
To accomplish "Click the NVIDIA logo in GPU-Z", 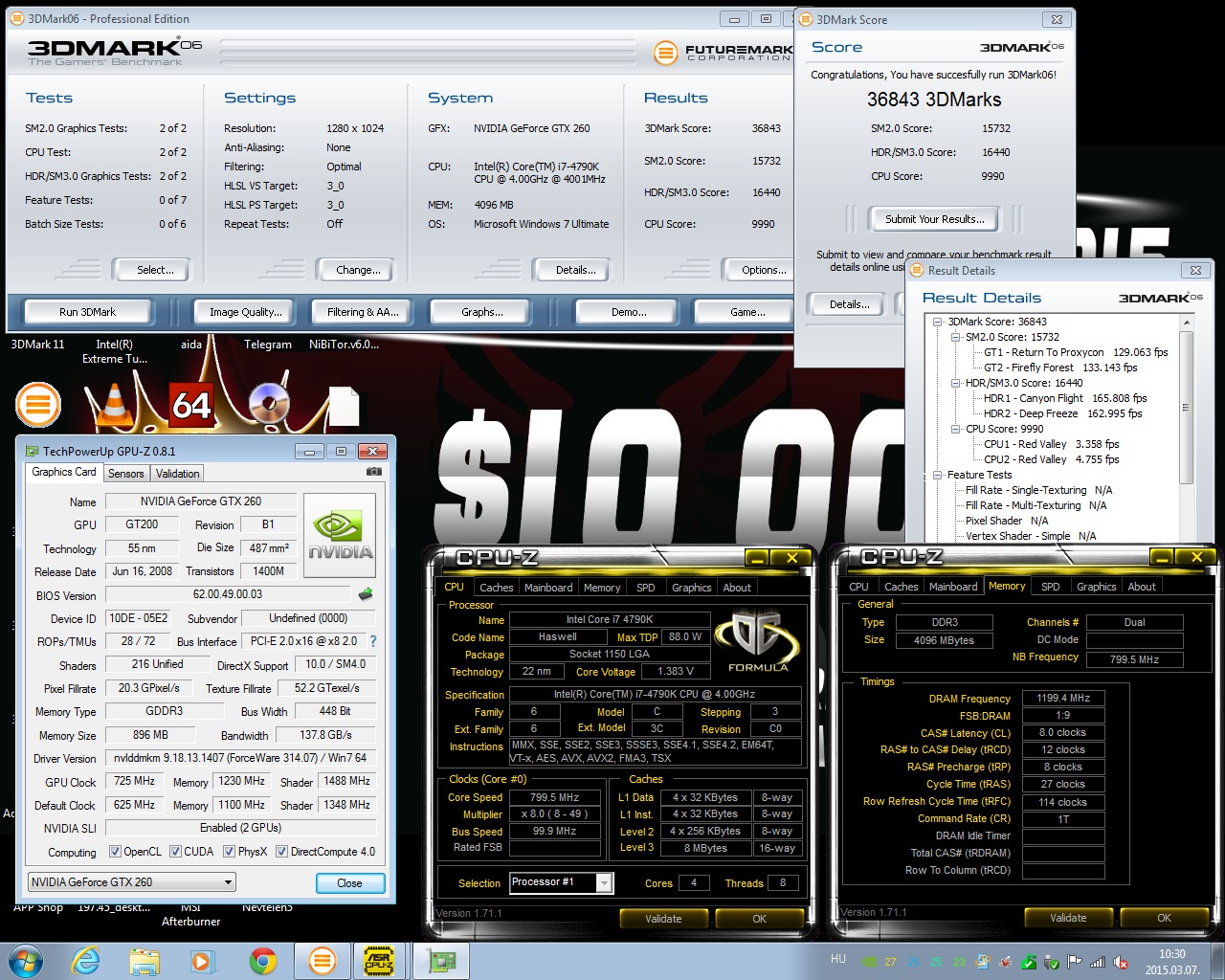I will [340, 535].
